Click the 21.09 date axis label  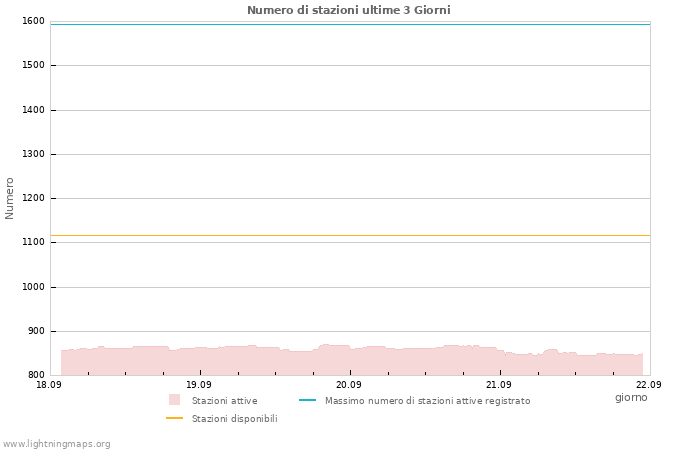pyautogui.click(x=499, y=384)
